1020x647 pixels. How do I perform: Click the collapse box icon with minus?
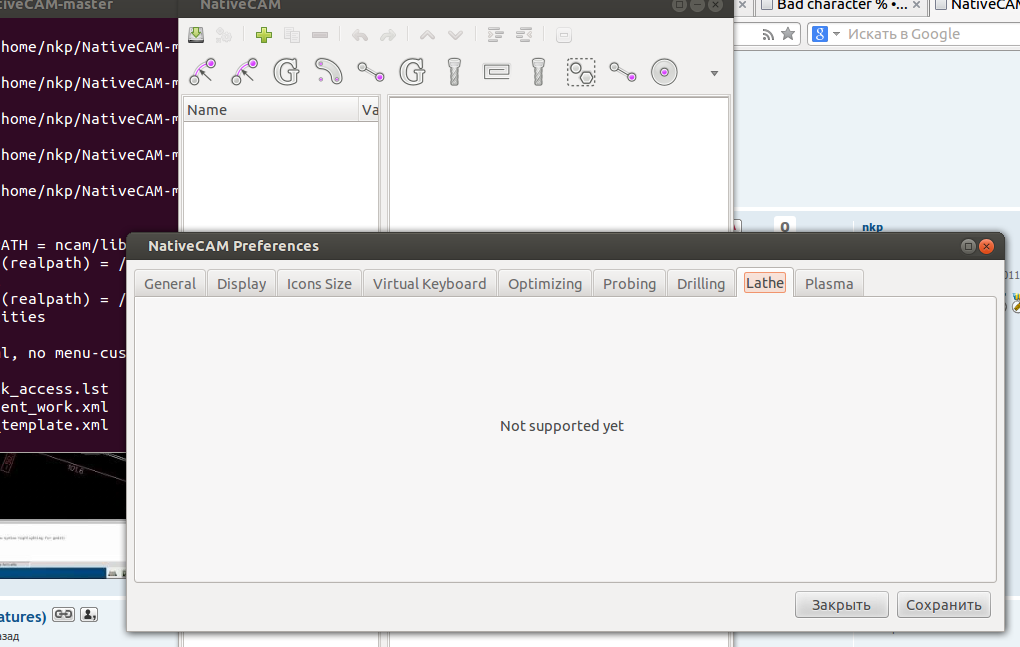click(x=564, y=35)
